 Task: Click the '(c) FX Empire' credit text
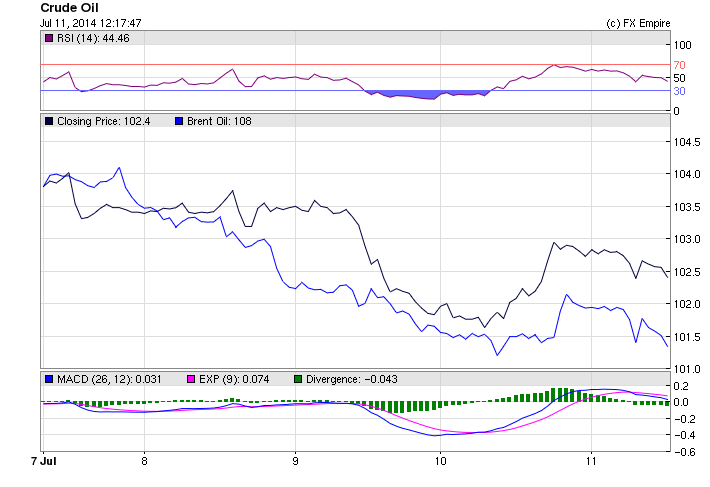[638, 24]
